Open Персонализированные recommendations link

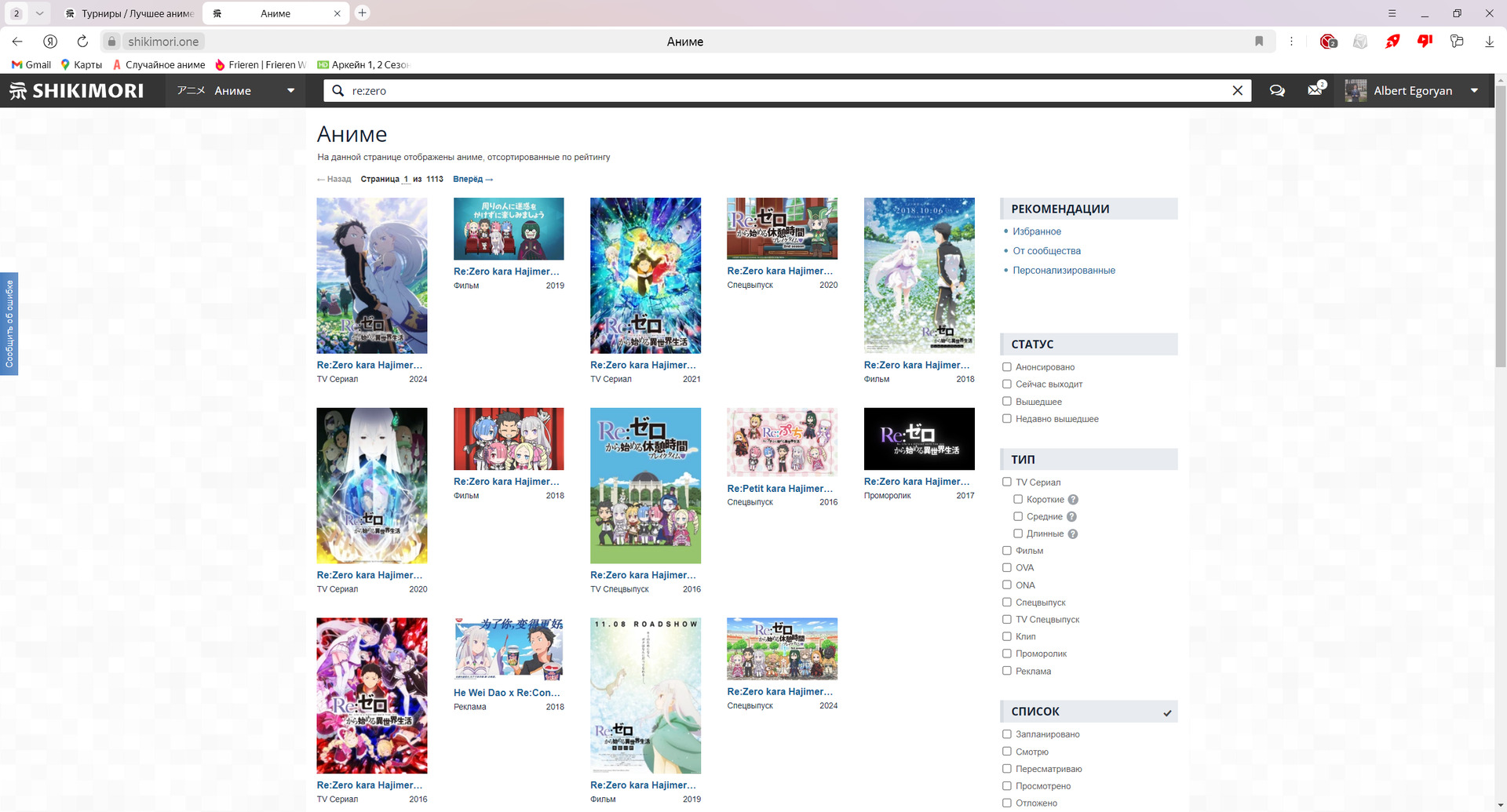point(1064,271)
